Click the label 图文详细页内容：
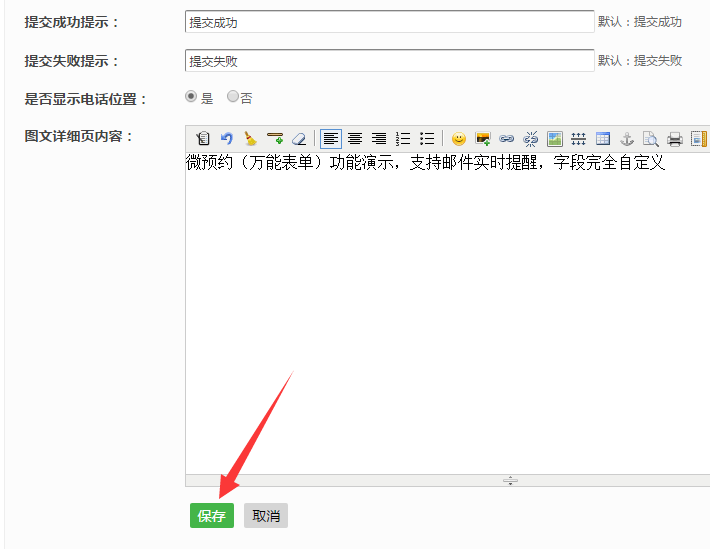This screenshot has height=549, width=710. 78,136
